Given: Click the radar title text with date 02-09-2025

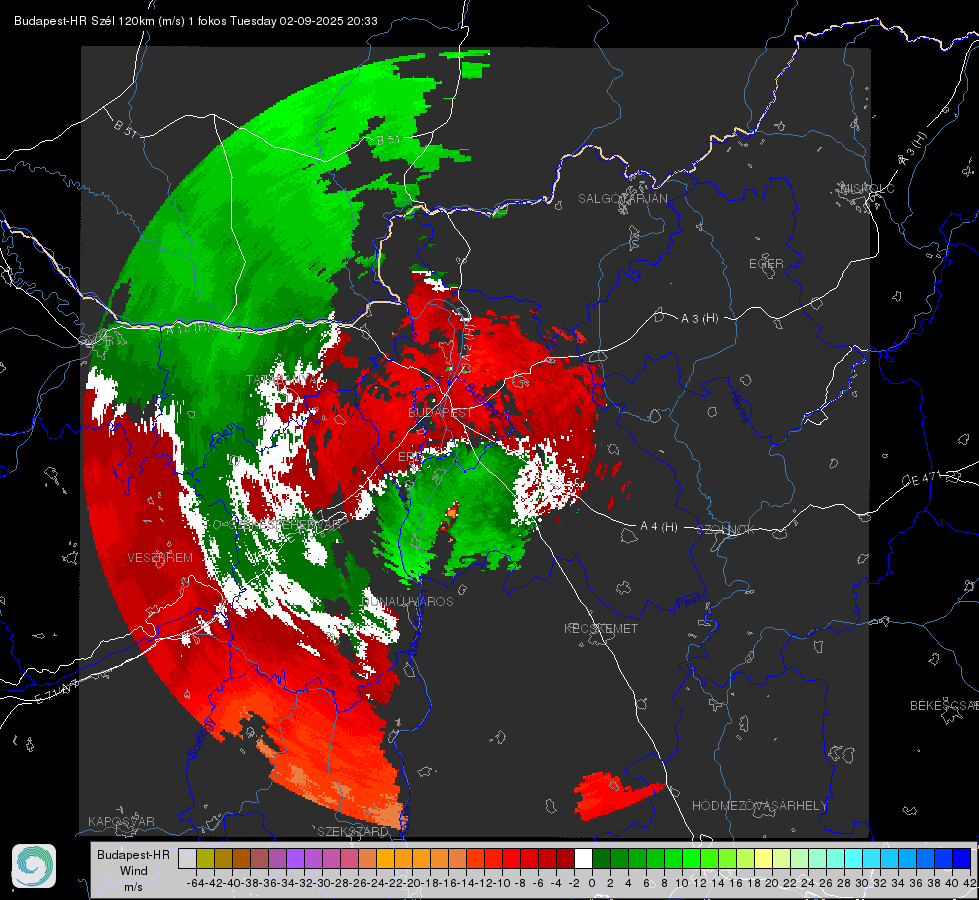Looking at the screenshot, I should (x=195, y=21).
